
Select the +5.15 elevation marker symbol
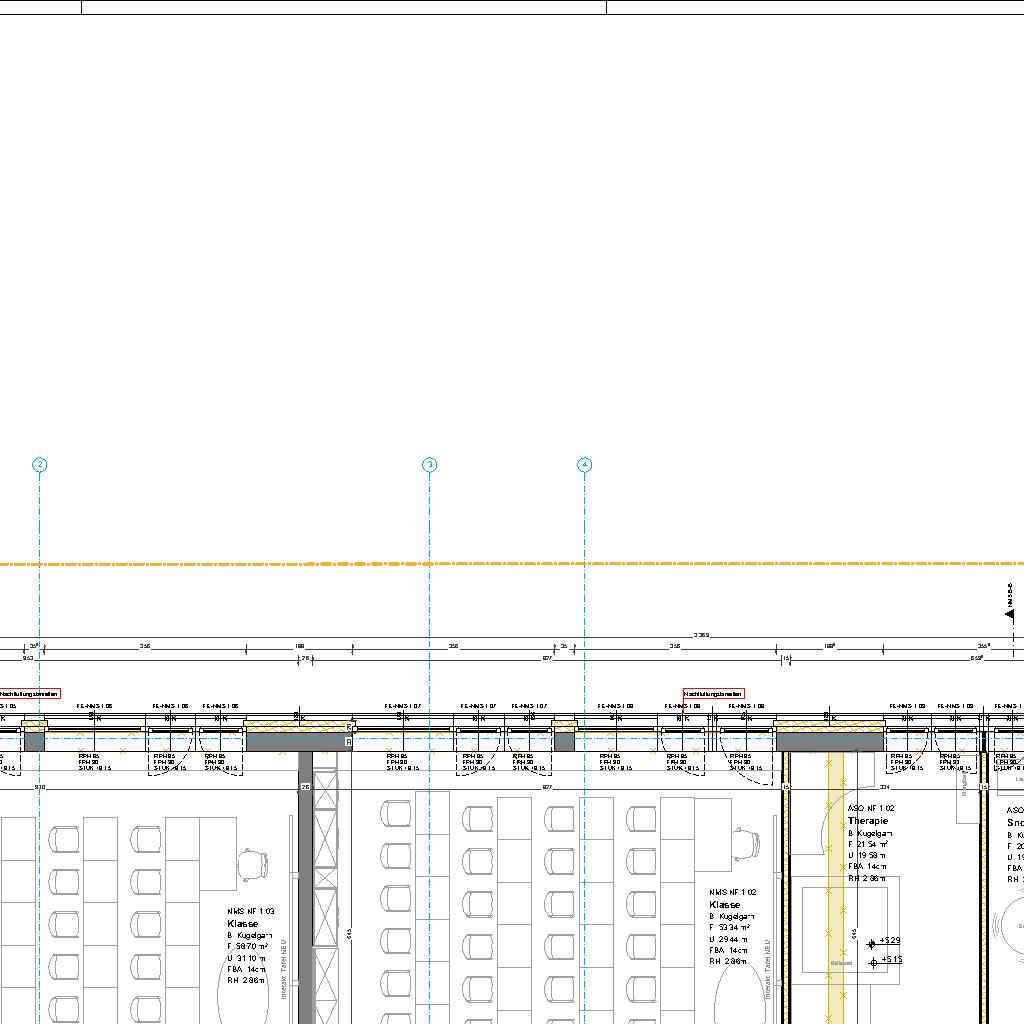873,962
